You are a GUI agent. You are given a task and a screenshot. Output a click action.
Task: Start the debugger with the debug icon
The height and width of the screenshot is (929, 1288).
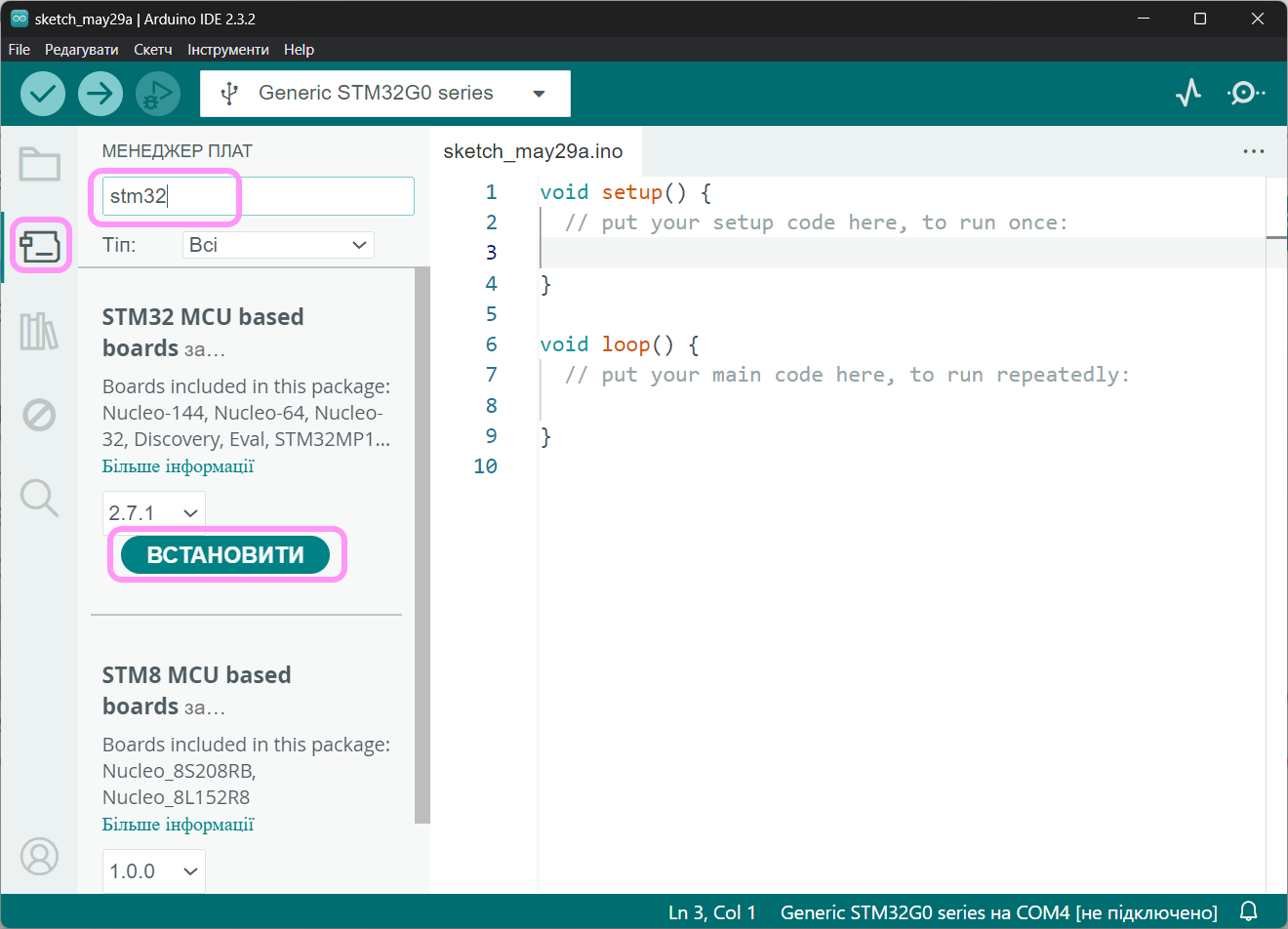point(157,94)
